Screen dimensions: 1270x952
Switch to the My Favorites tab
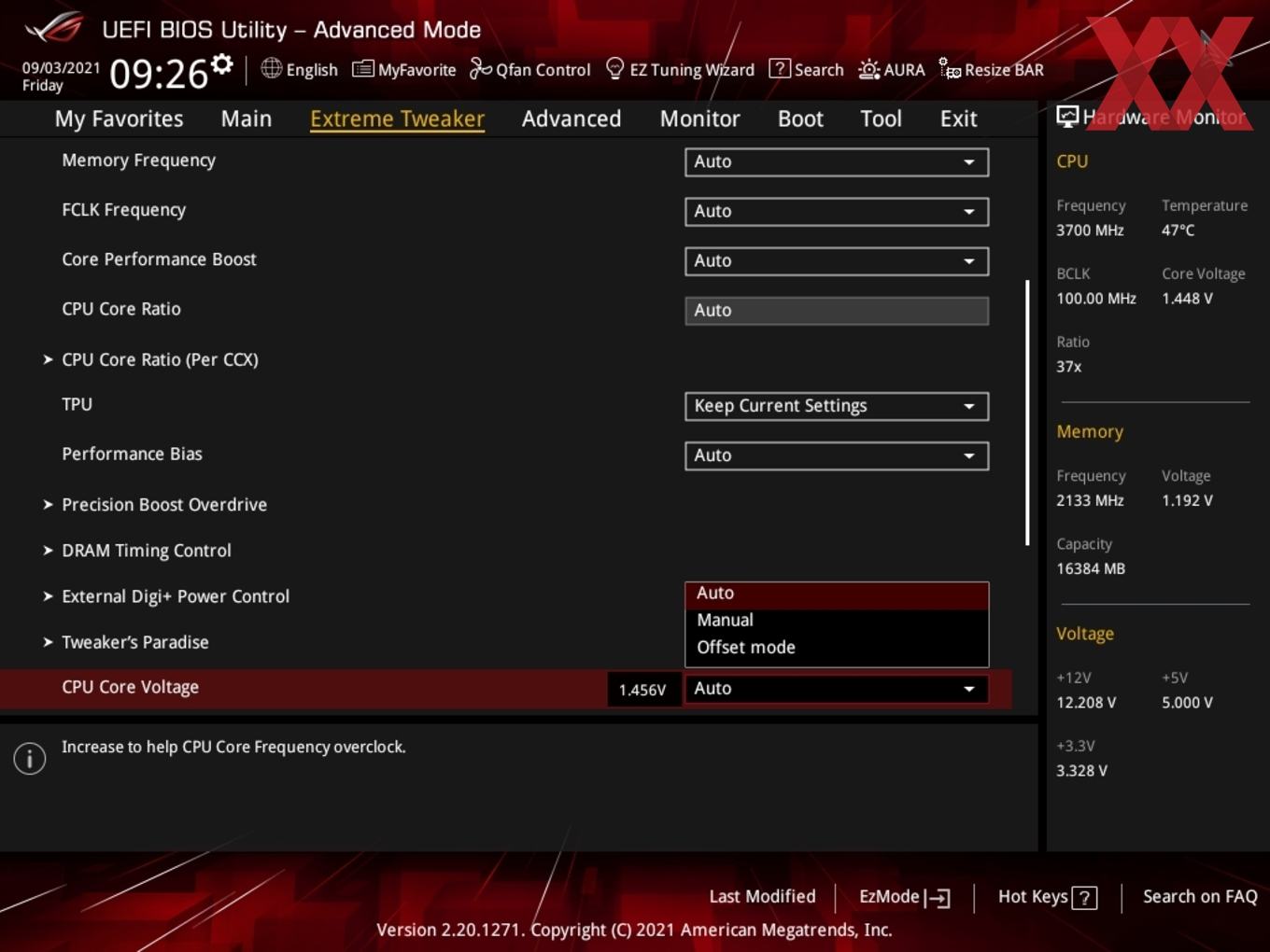pyautogui.click(x=119, y=119)
